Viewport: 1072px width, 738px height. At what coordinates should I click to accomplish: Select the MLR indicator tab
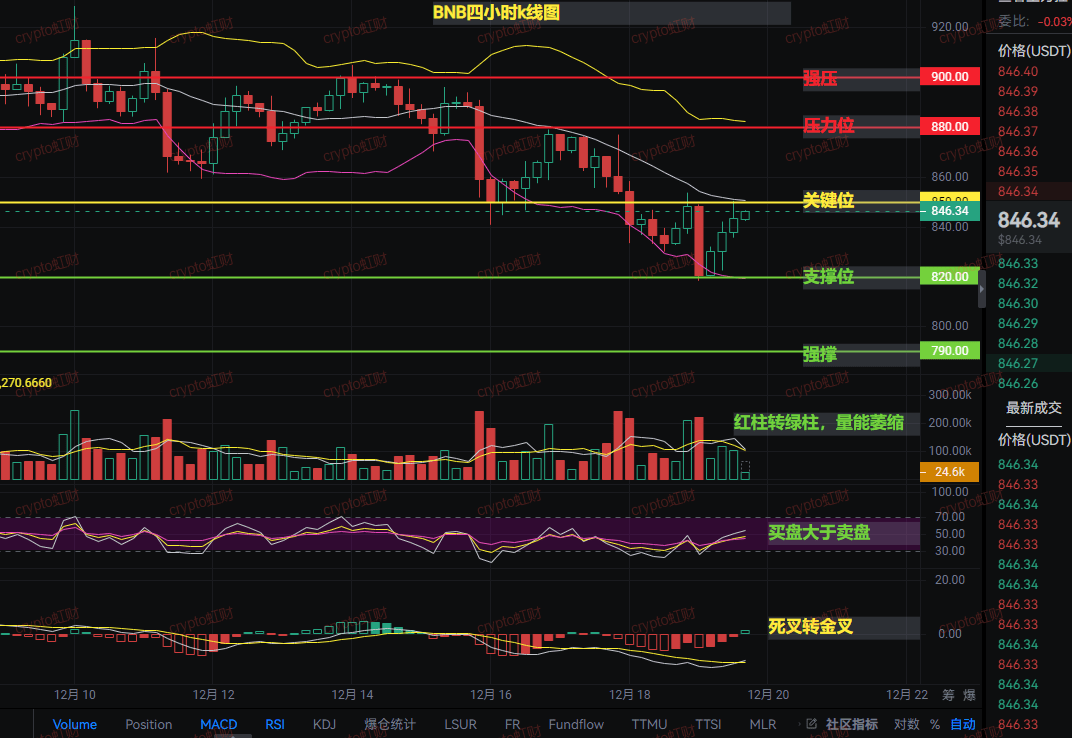click(762, 724)
